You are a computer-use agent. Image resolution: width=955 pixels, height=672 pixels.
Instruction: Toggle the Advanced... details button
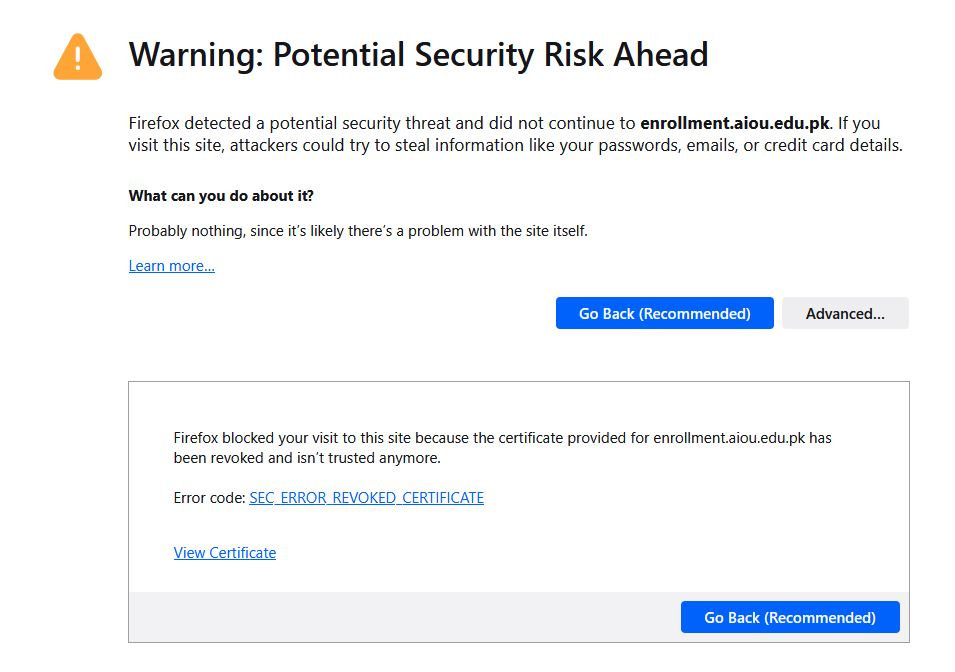click(845, 313)
